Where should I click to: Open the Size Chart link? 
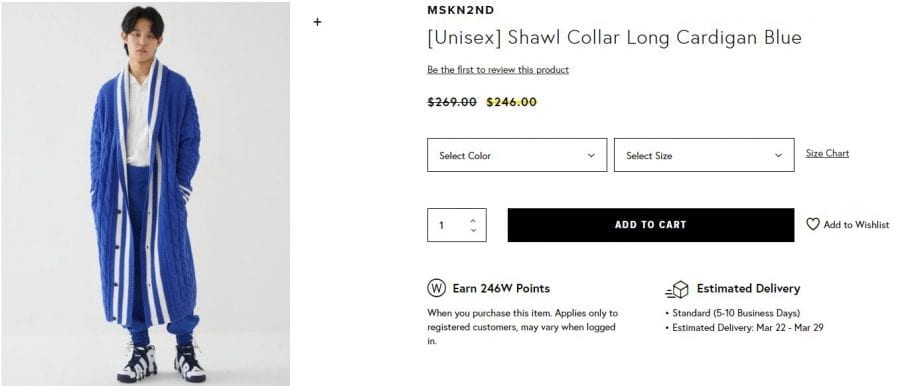click(x=827, y=153)
